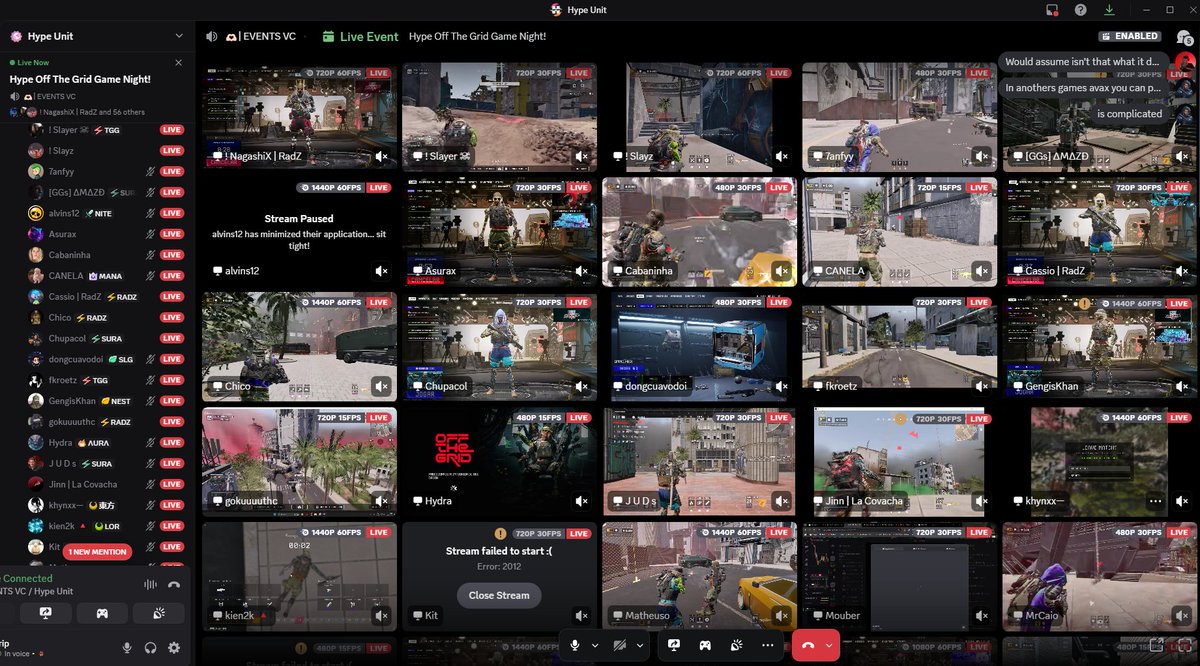The image size is (1200, 666).
Task: Open noise suppression waveform icon
Action: coord(151,584)
